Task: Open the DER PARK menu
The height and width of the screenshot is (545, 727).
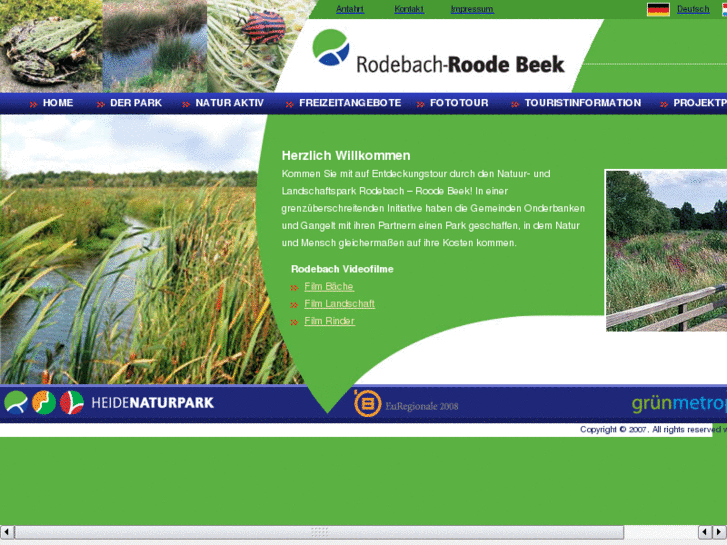Action: 136,103
